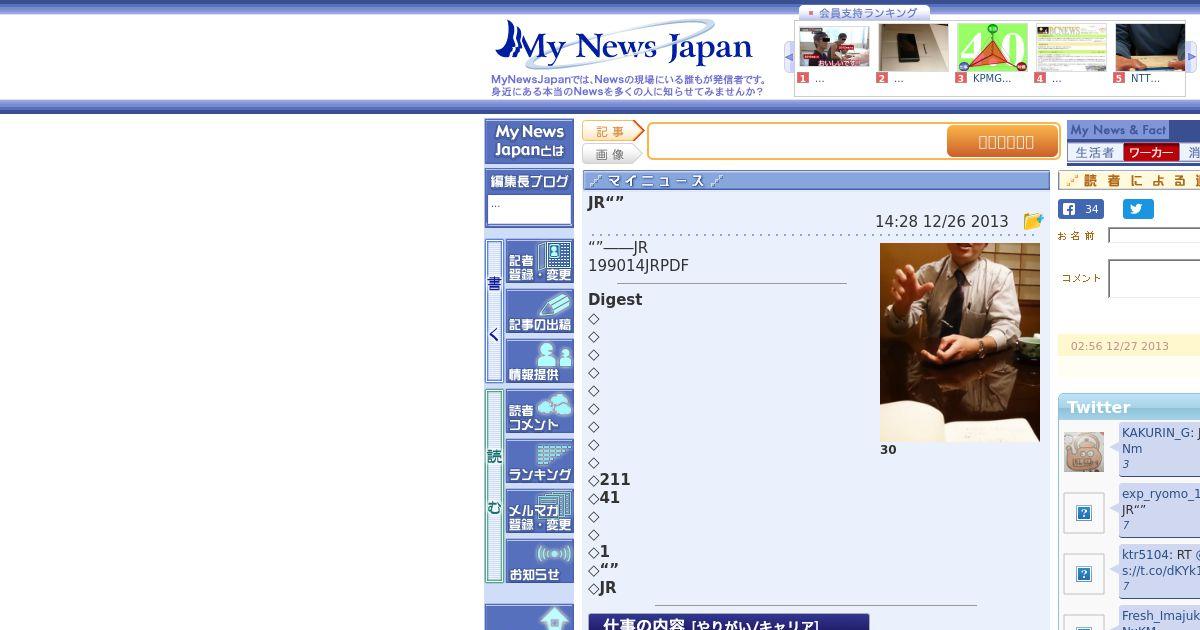Click the Twitter share button

[x=1138, y=209]
